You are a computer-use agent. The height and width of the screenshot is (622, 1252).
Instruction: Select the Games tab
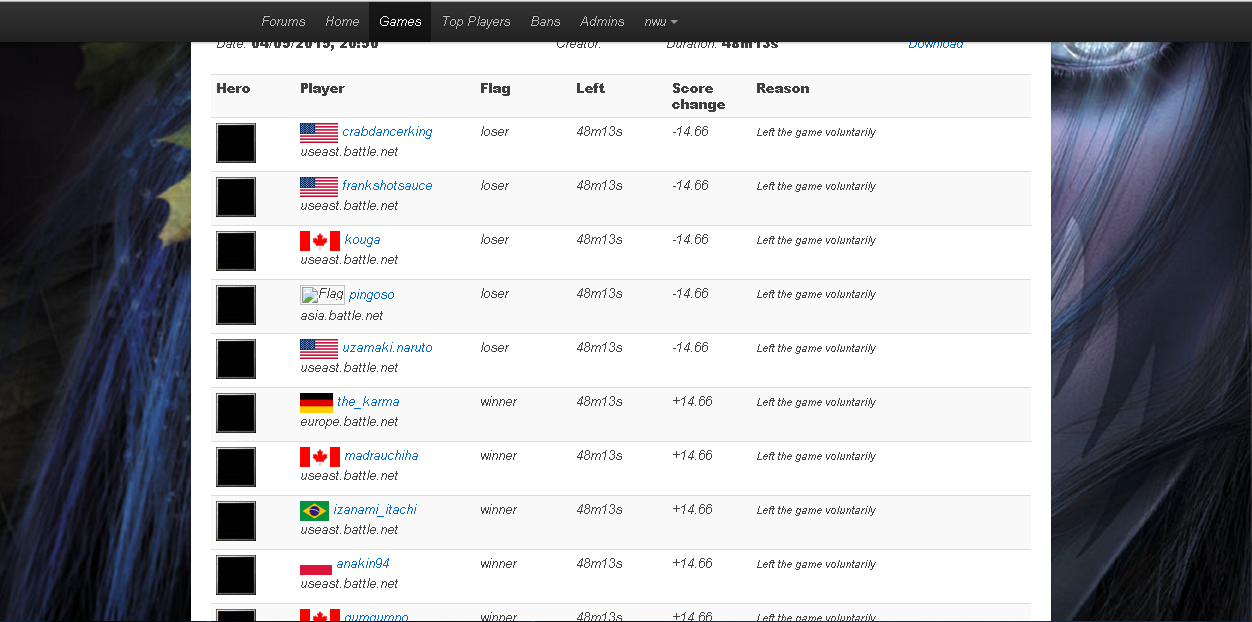click(x=400, y=21)
